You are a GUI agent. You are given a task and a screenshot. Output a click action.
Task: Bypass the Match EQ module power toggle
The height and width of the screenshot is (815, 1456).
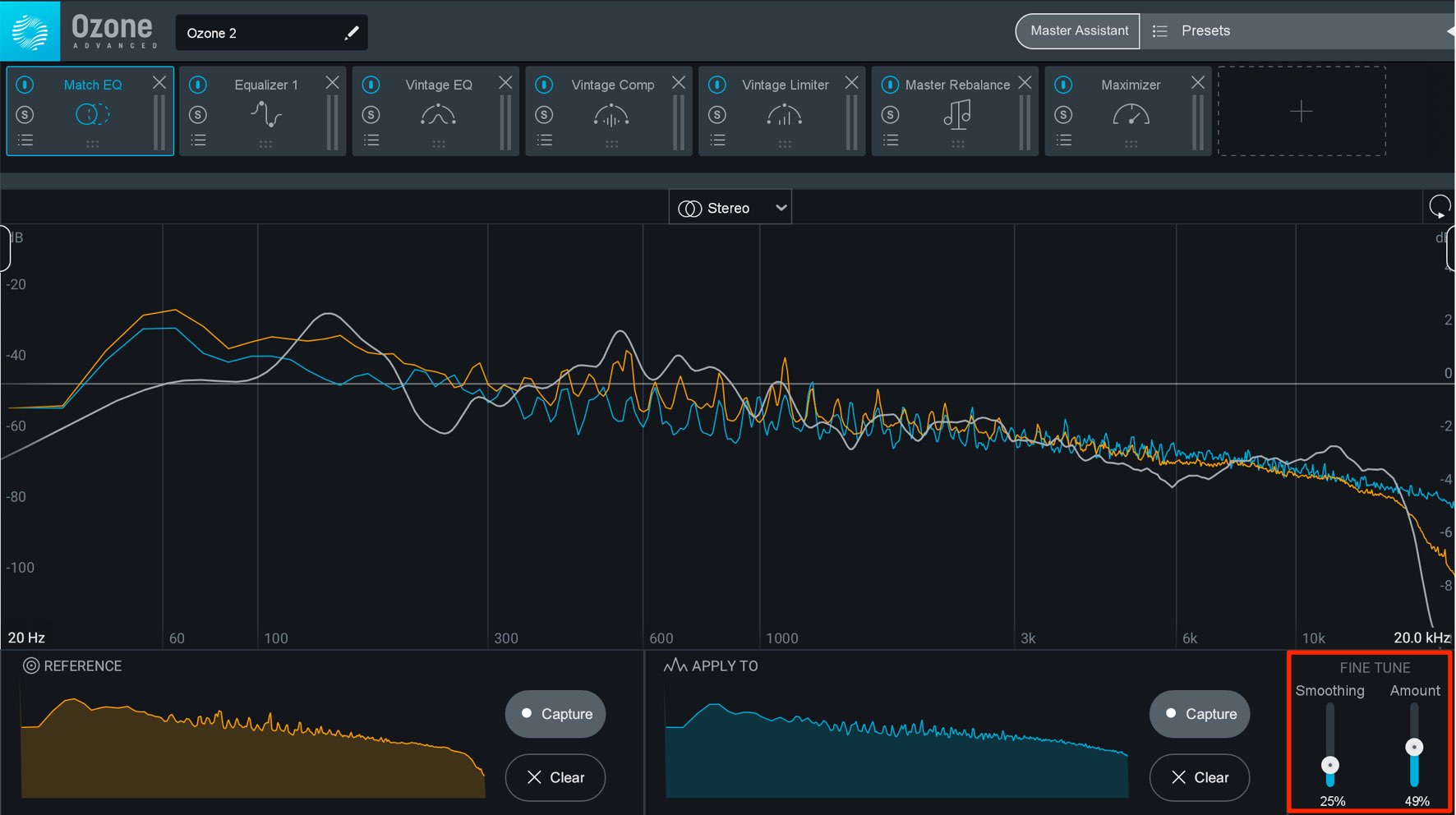click(x=25, y=85)
